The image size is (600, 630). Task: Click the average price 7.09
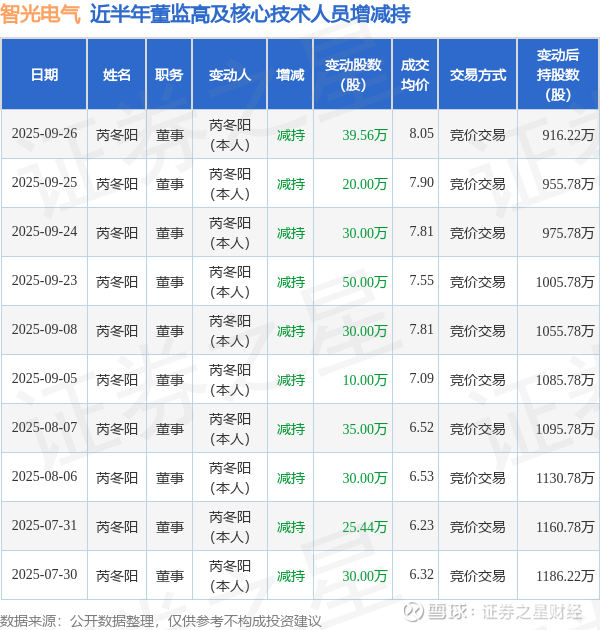[422, 378]
